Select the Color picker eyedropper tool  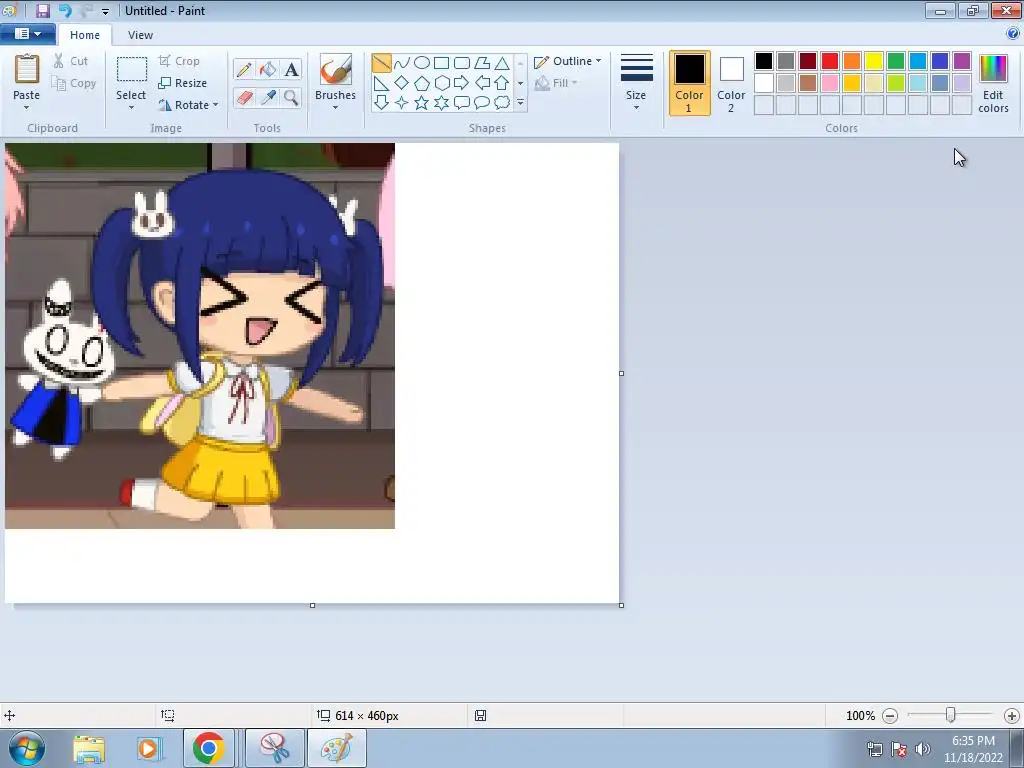point(268,97)
